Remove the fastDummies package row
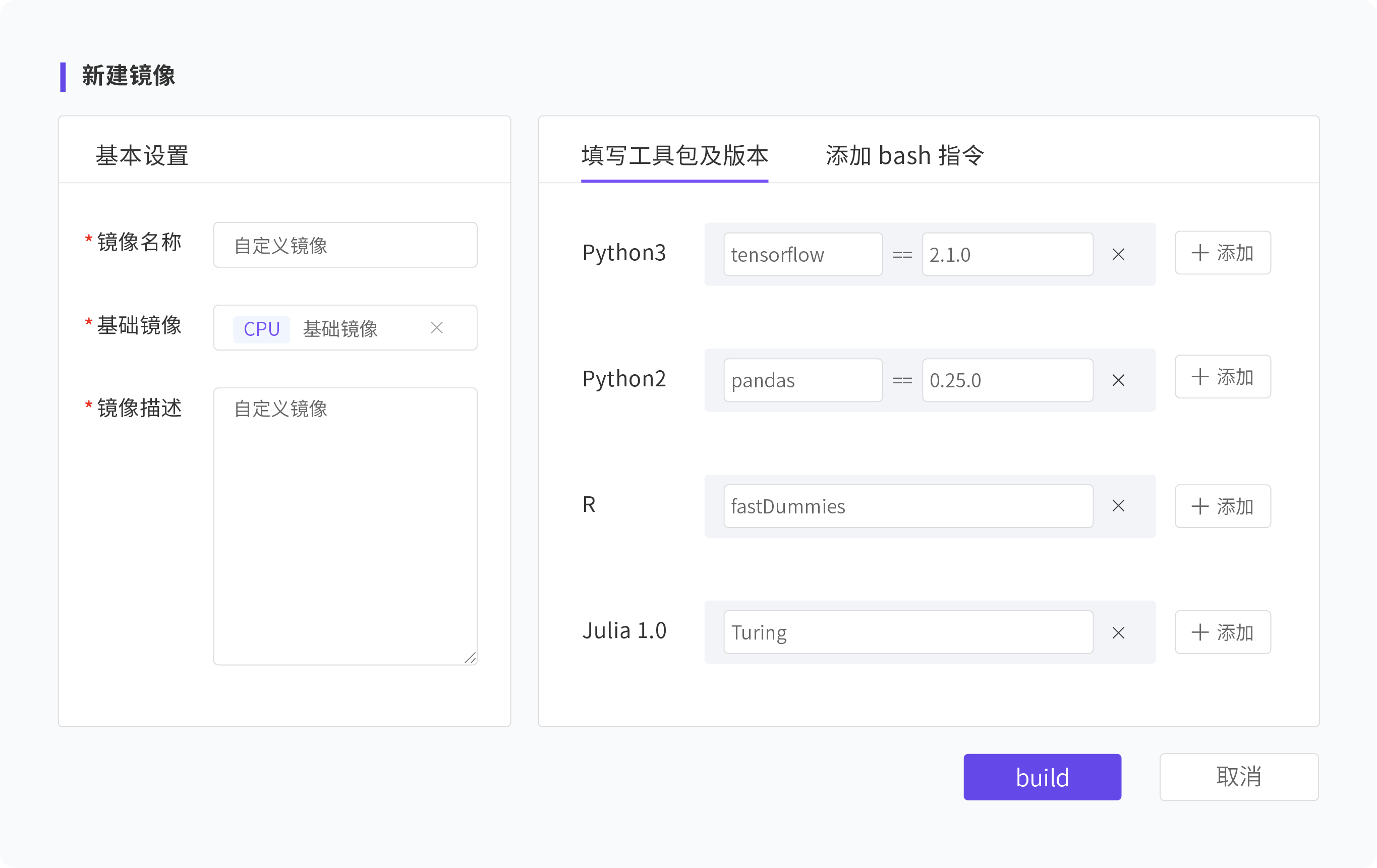 click(x=1118, y=506)
